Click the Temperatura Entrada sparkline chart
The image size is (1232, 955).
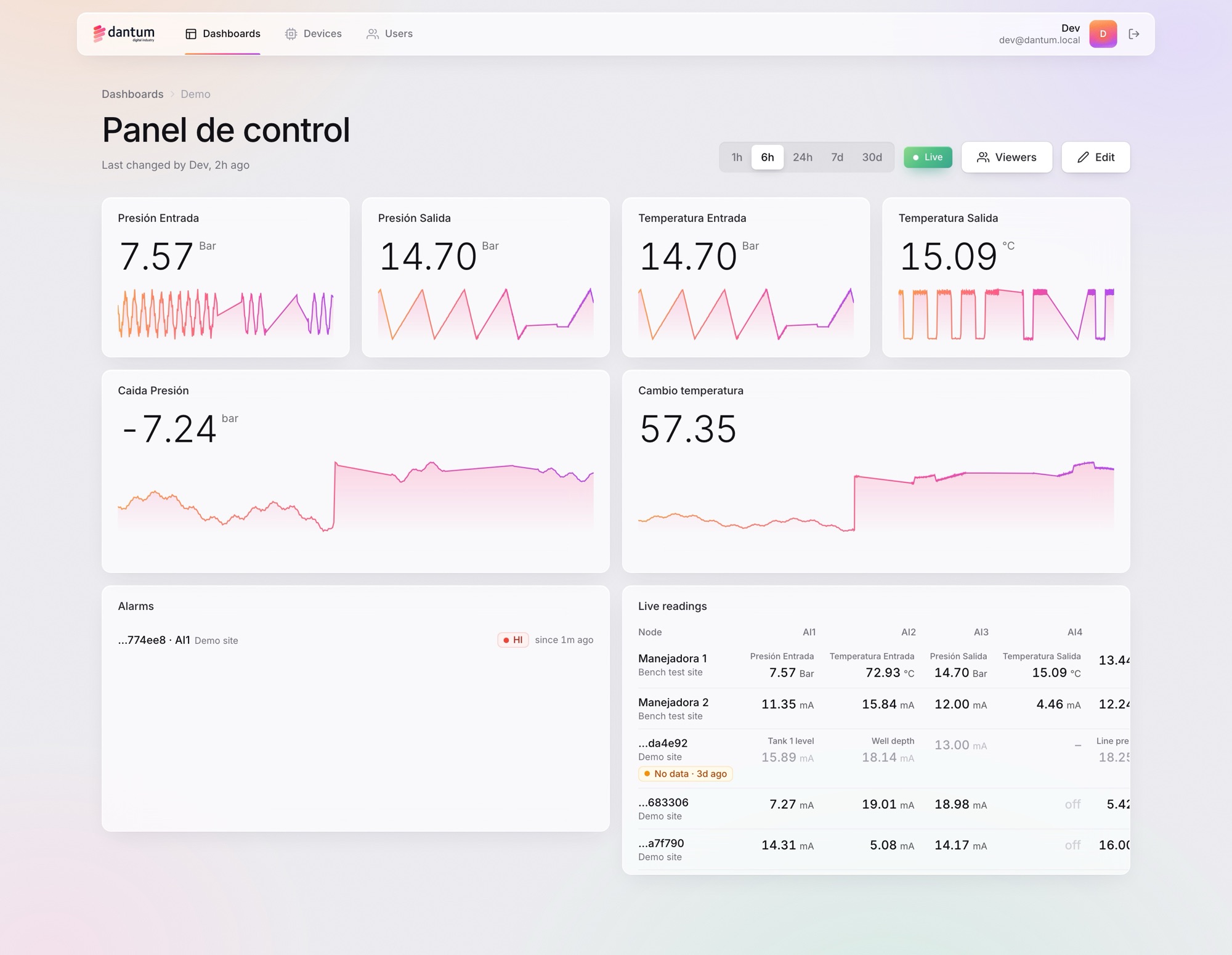(746, 314)
